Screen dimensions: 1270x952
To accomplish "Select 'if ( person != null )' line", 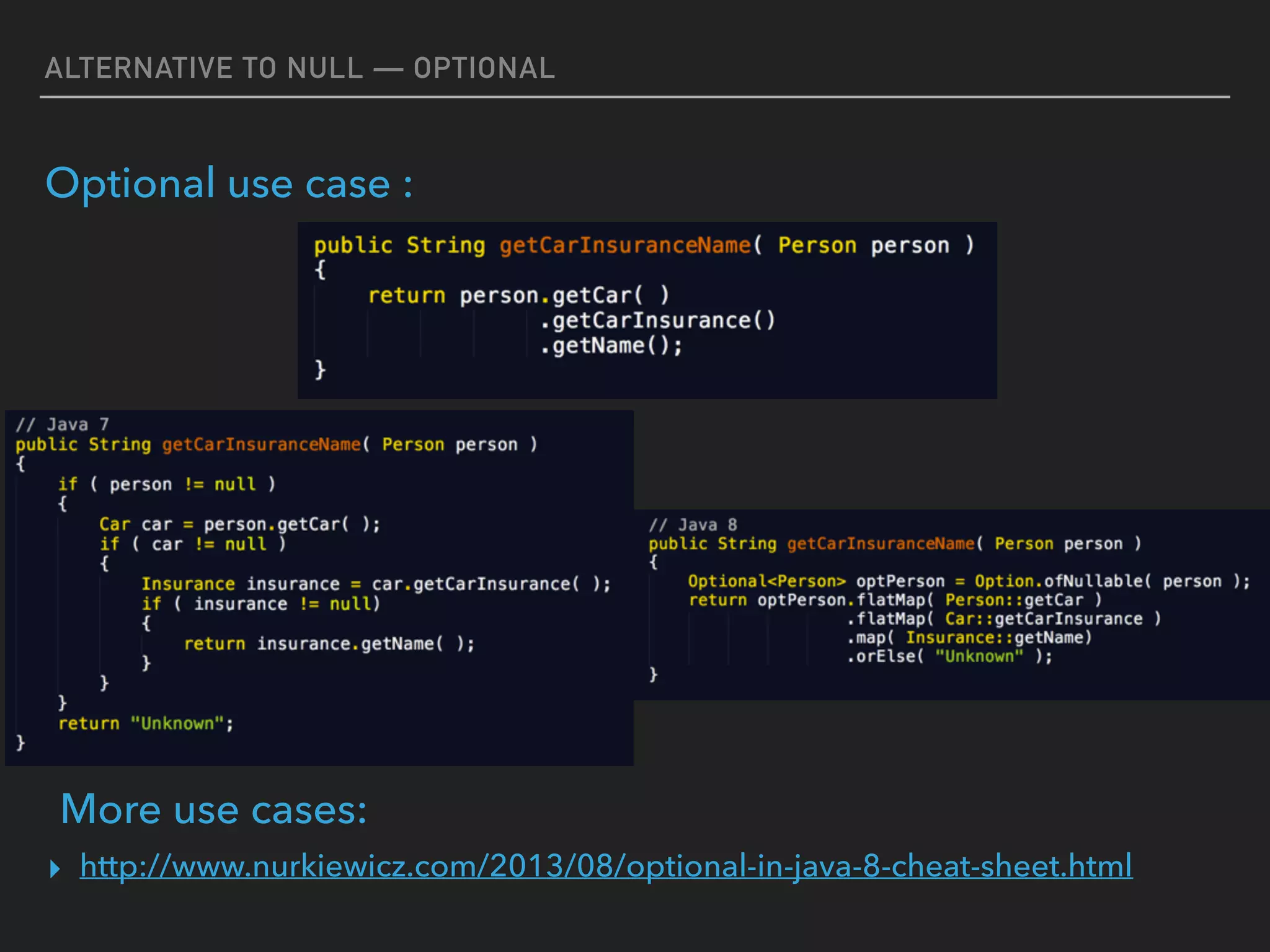I will [167, 484].
